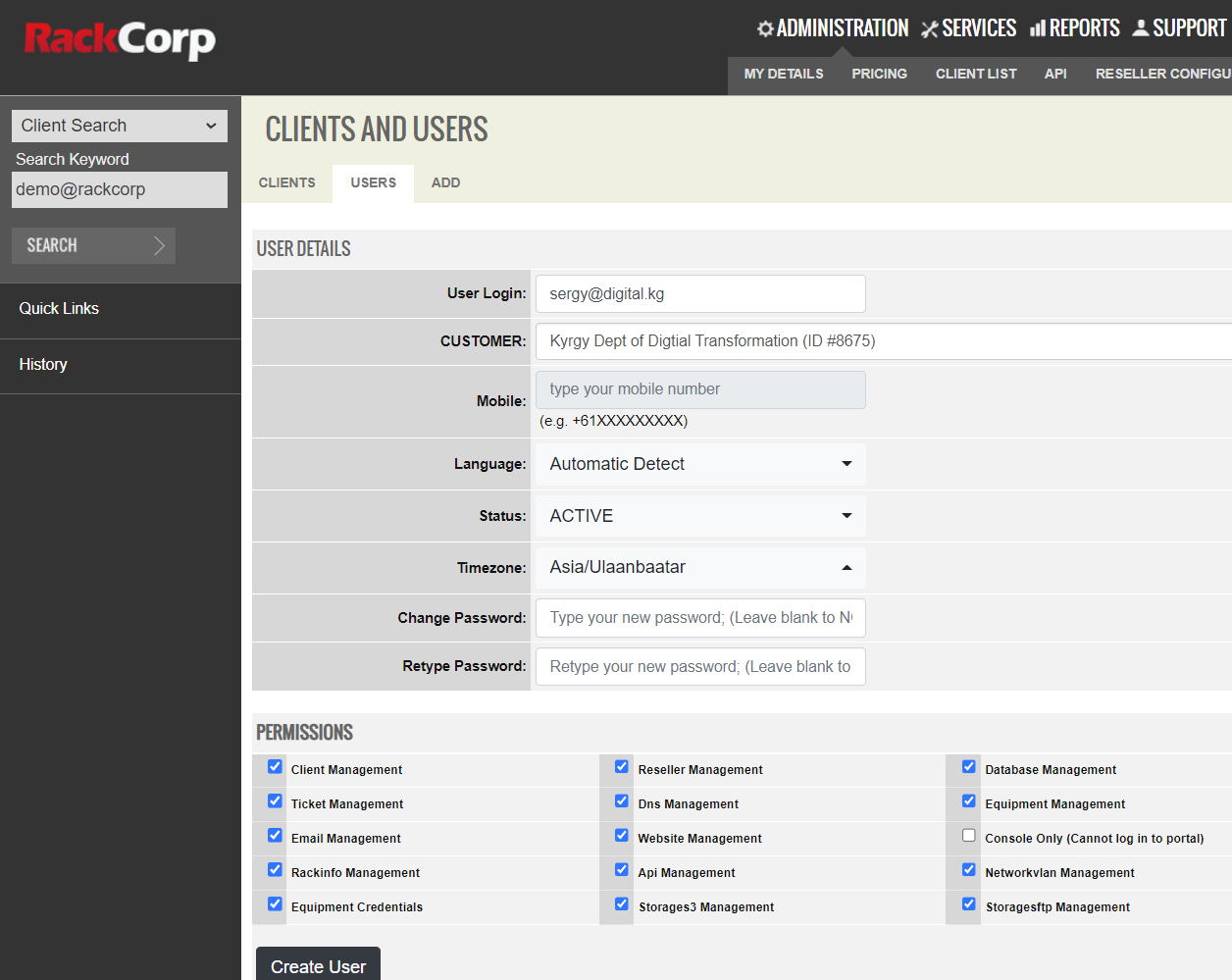Click the arrow icon on Search button
1232x980 pixels.
point(160,245)
